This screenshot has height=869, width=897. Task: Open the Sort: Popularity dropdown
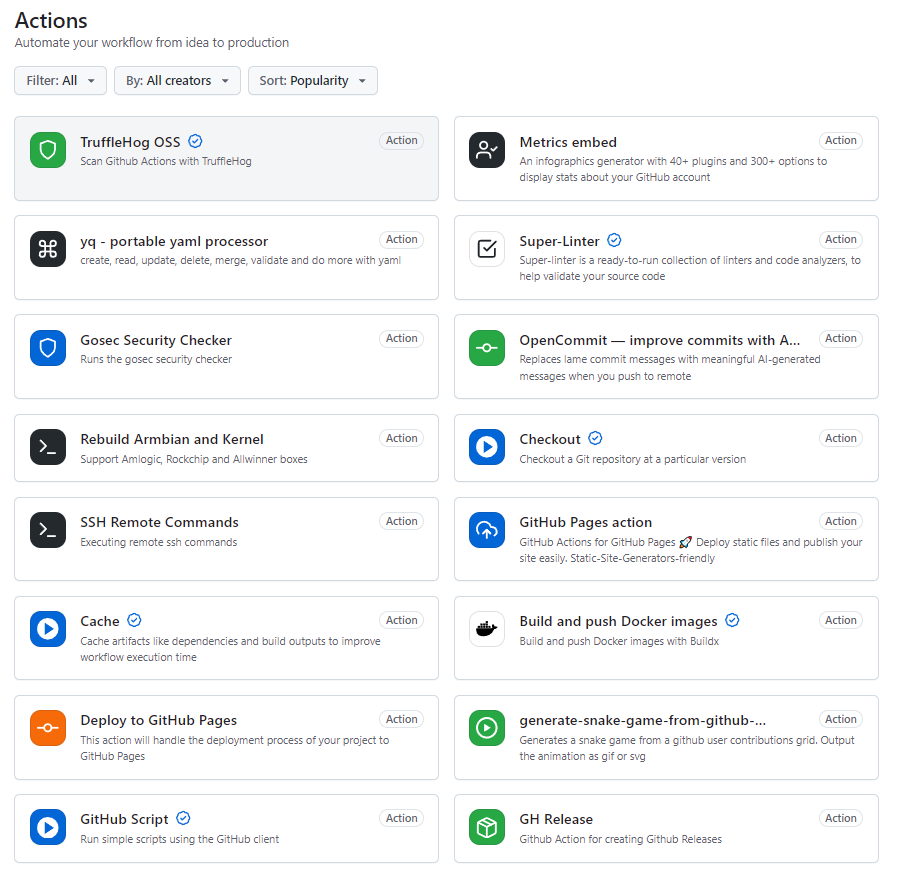tap(313, 81)
